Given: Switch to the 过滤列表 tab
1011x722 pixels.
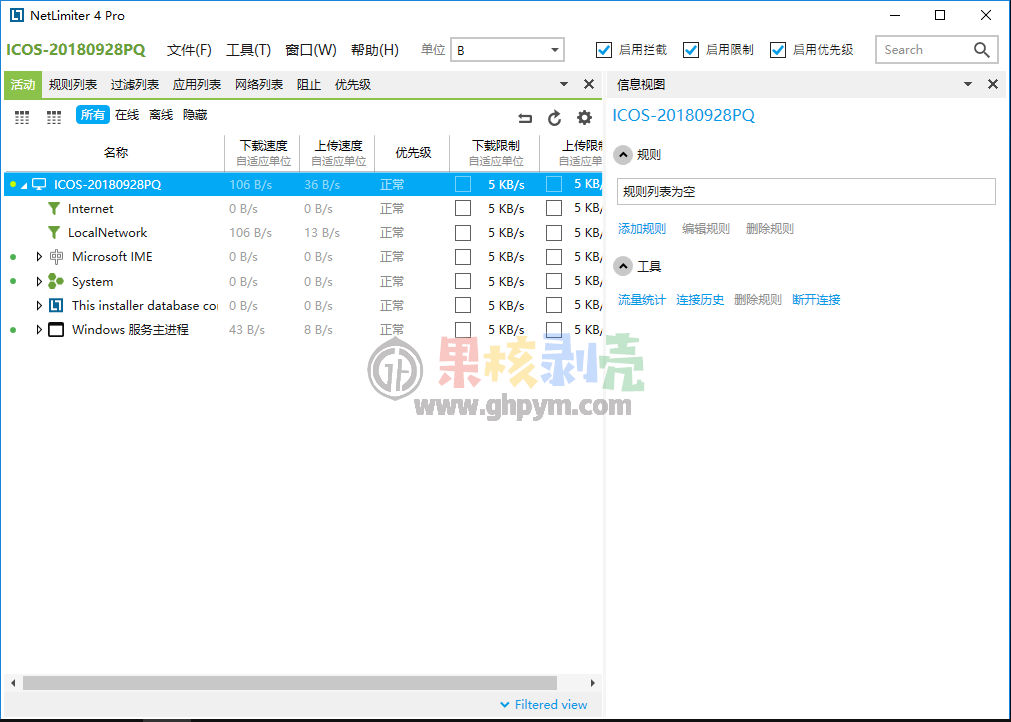Looking at the screenshot, I should coord(135,84).
